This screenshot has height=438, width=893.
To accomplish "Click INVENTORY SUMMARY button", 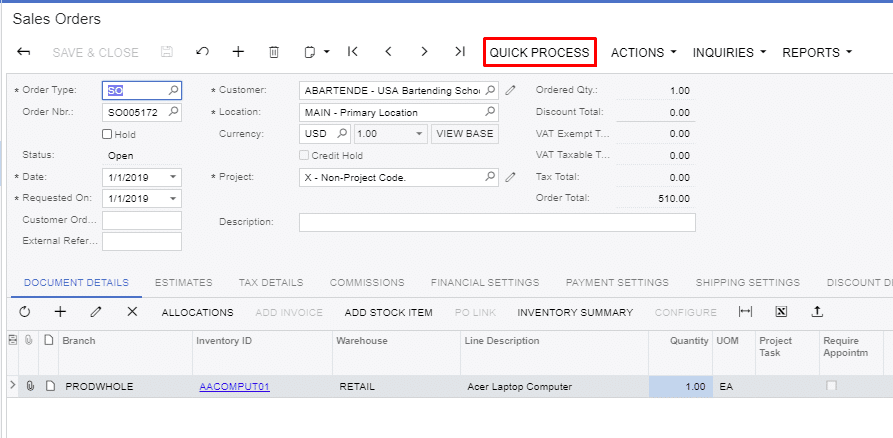I will [x=575, y=312].
